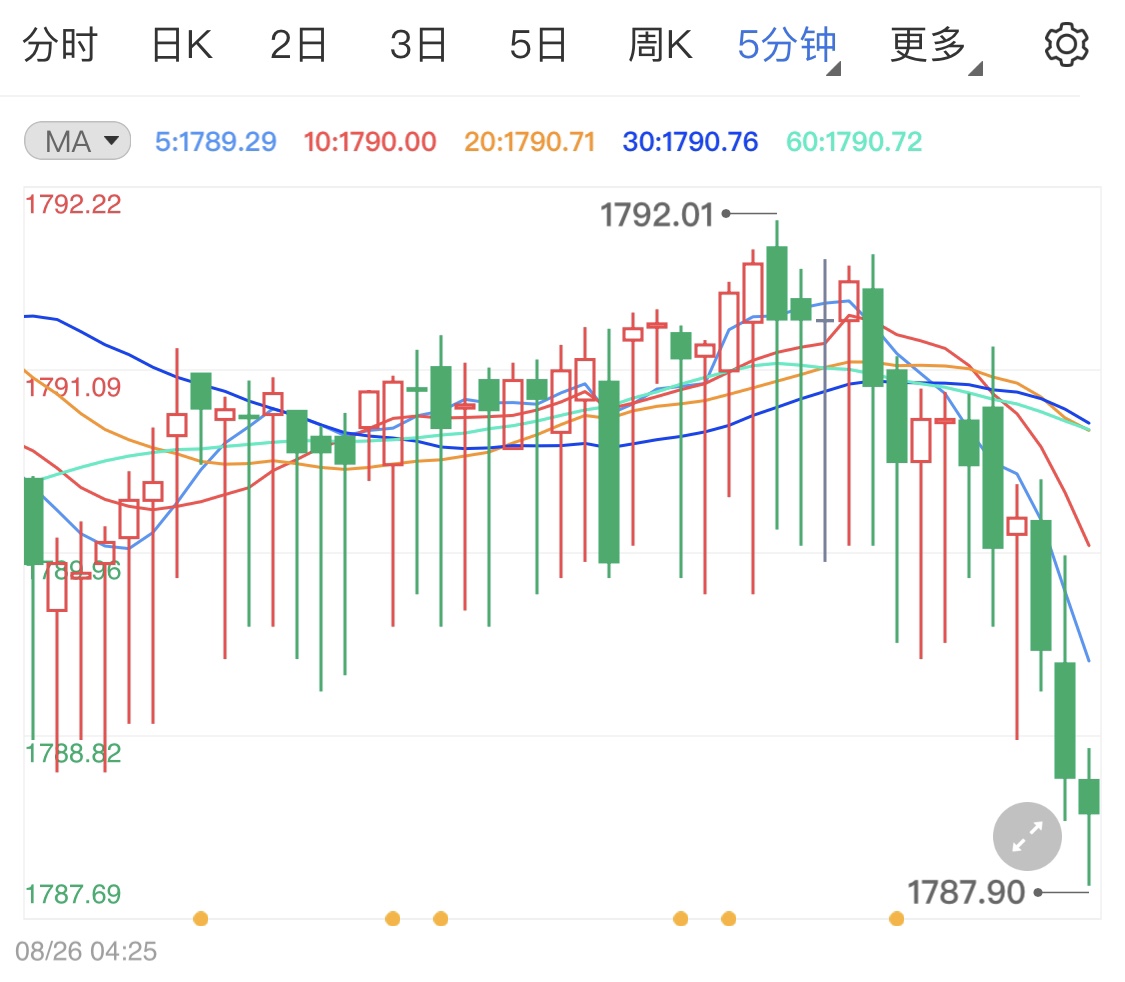Viewport: 1125px width, 982px height.
Task: Open the MA indicator dropdown
Action: pos(77,141)
